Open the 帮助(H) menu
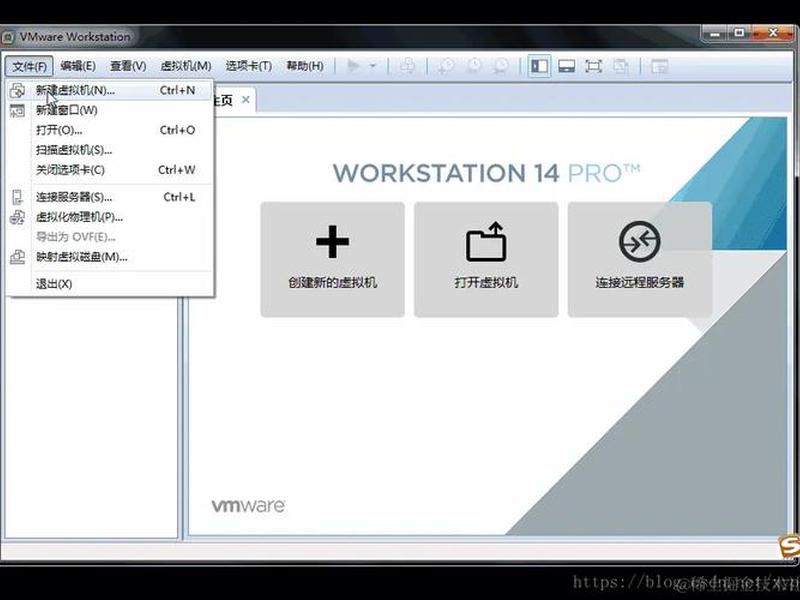The height and width of the screenshot is (600, 800). click(305, 66)
